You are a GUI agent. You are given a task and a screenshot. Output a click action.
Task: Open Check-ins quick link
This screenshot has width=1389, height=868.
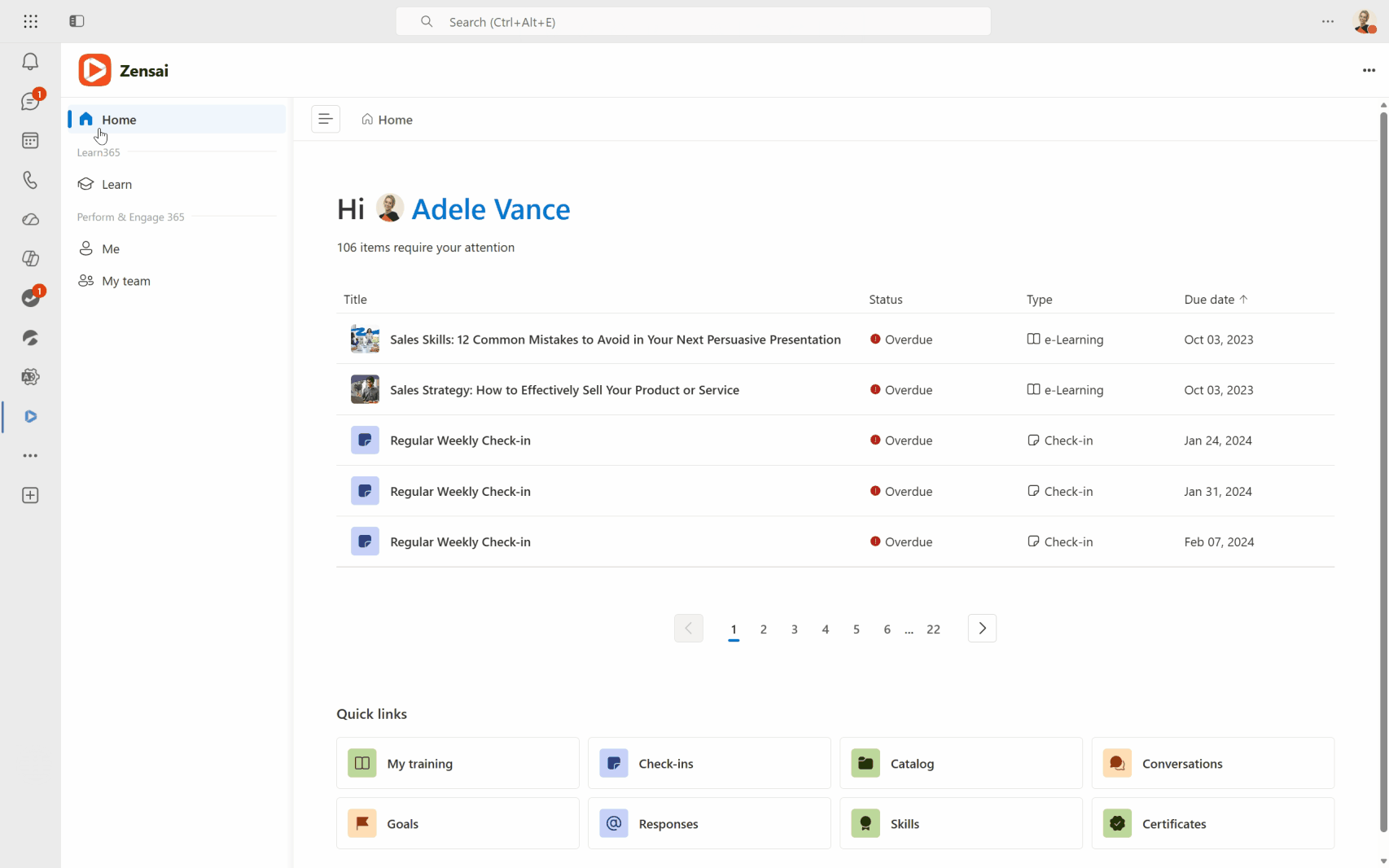coord(709,763)
